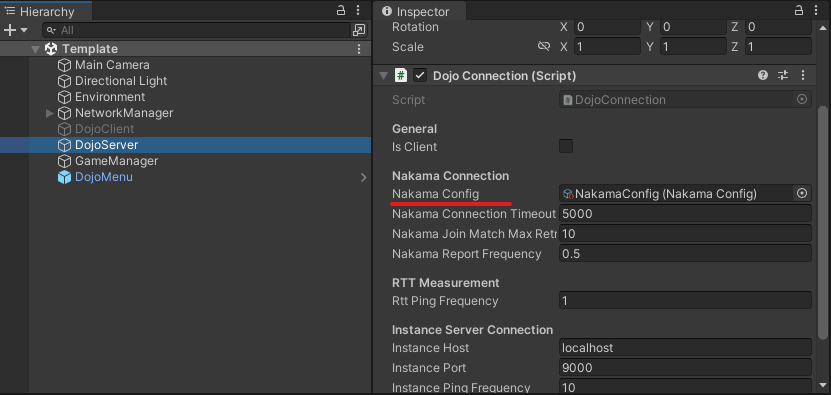The width and height of the screenshot is (831, 395).
Task: Select the disabled DojoClient object
Action: click(104, 129)
